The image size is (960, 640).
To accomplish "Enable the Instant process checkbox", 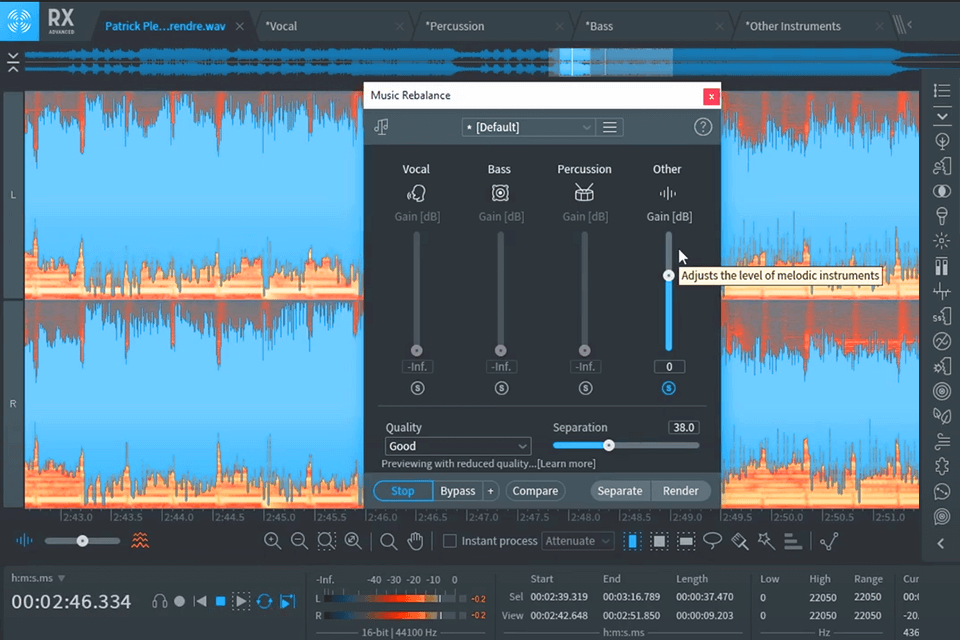I will tap(450, 541).
